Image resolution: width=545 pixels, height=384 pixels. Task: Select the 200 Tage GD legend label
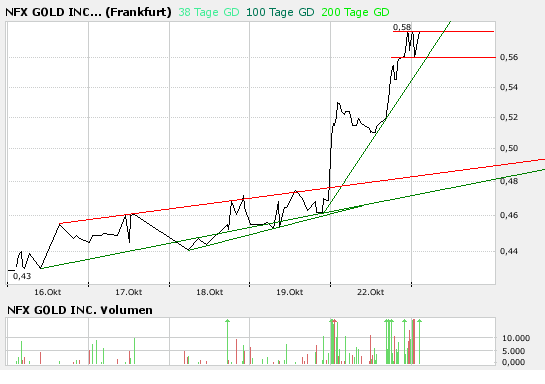coord(355,13)
